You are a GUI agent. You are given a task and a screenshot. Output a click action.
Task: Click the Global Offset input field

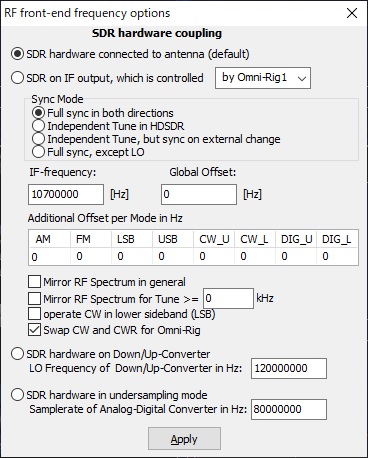coord(199,194)
